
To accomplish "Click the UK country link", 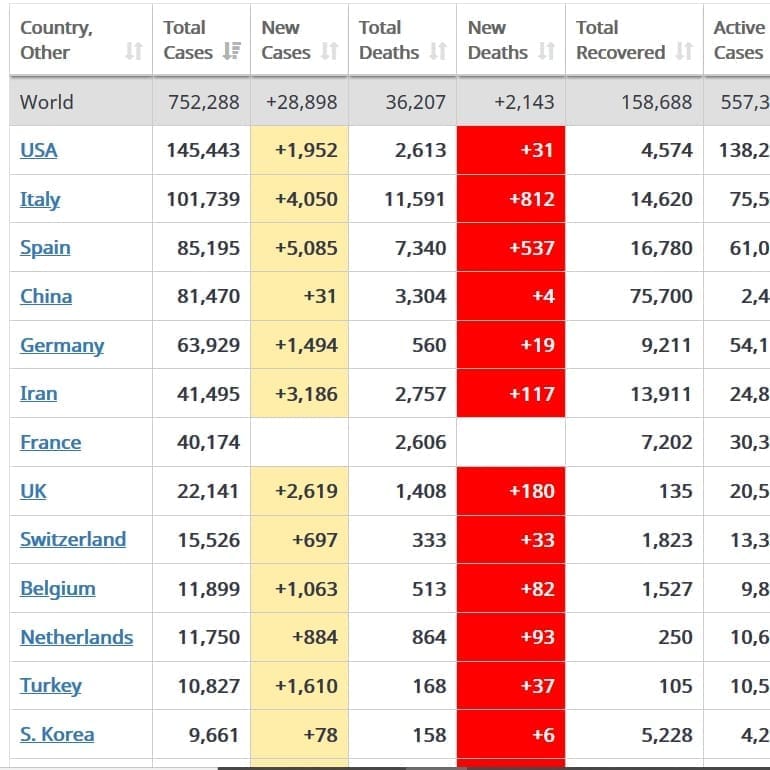I will (33, 491).
